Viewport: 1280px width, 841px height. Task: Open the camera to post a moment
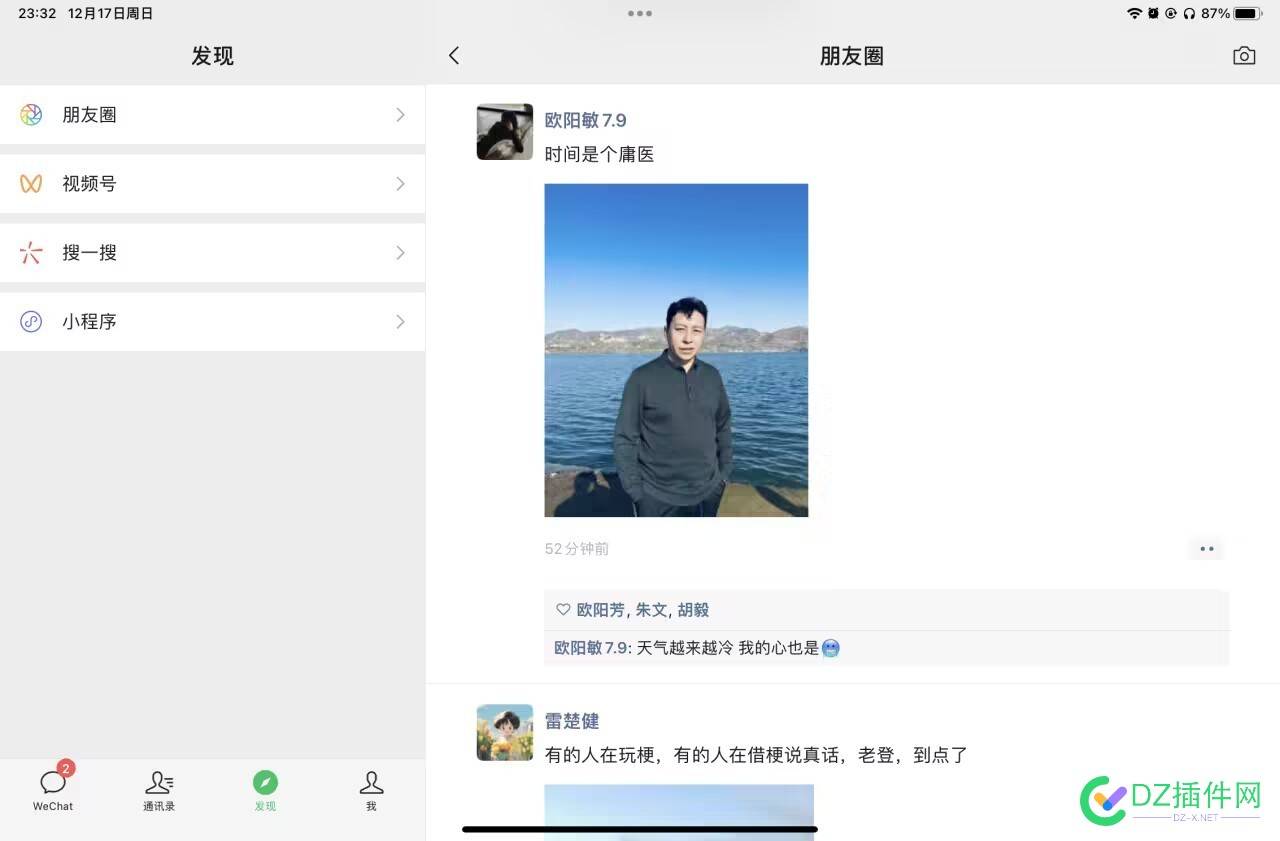(1244, 56)
